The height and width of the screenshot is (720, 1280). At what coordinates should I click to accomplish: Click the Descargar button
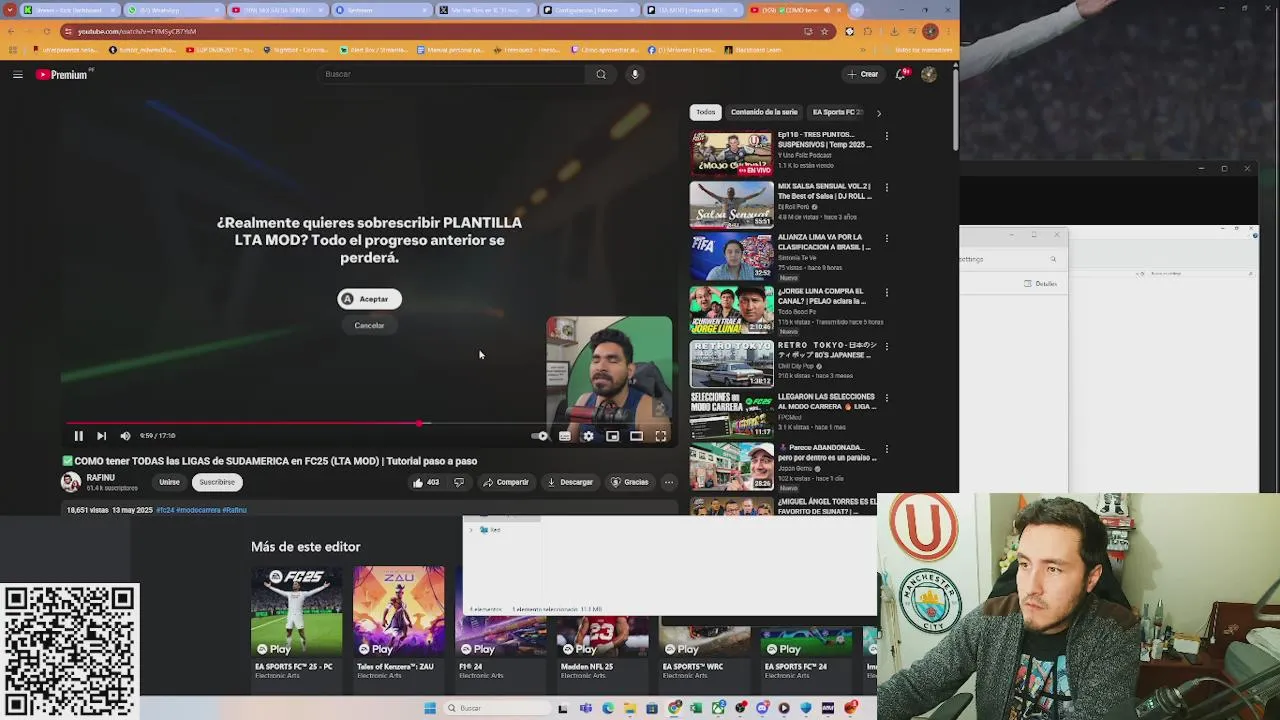click(x=570, y=482)
